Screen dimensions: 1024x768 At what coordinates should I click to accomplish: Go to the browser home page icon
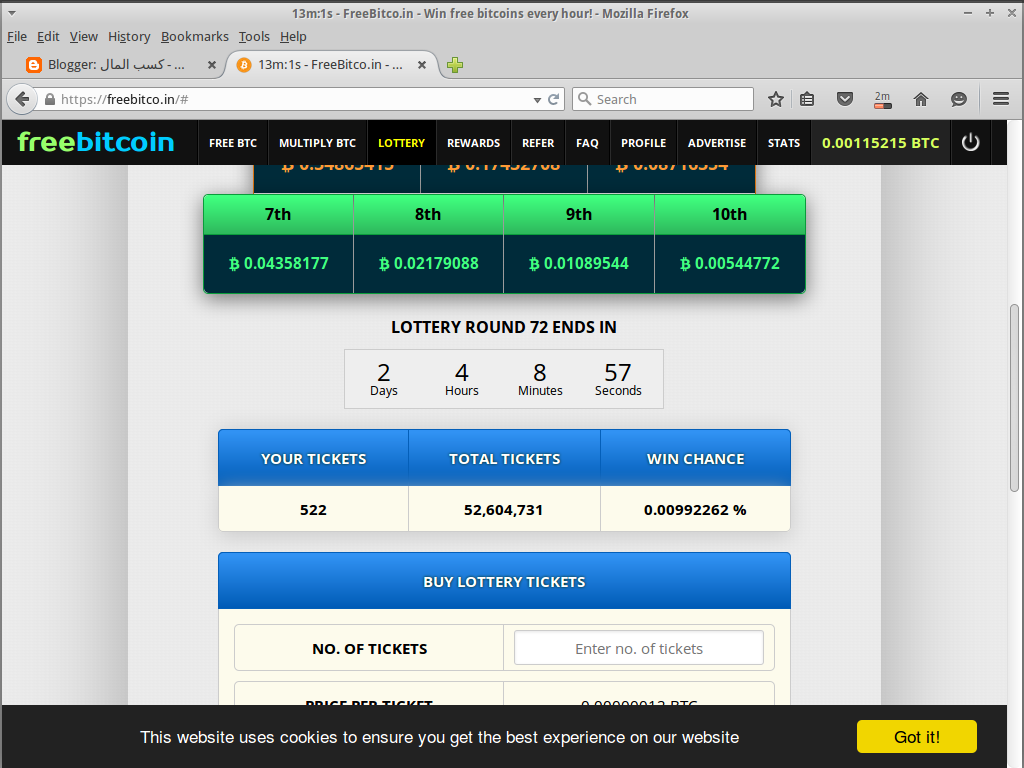[921, 99]
